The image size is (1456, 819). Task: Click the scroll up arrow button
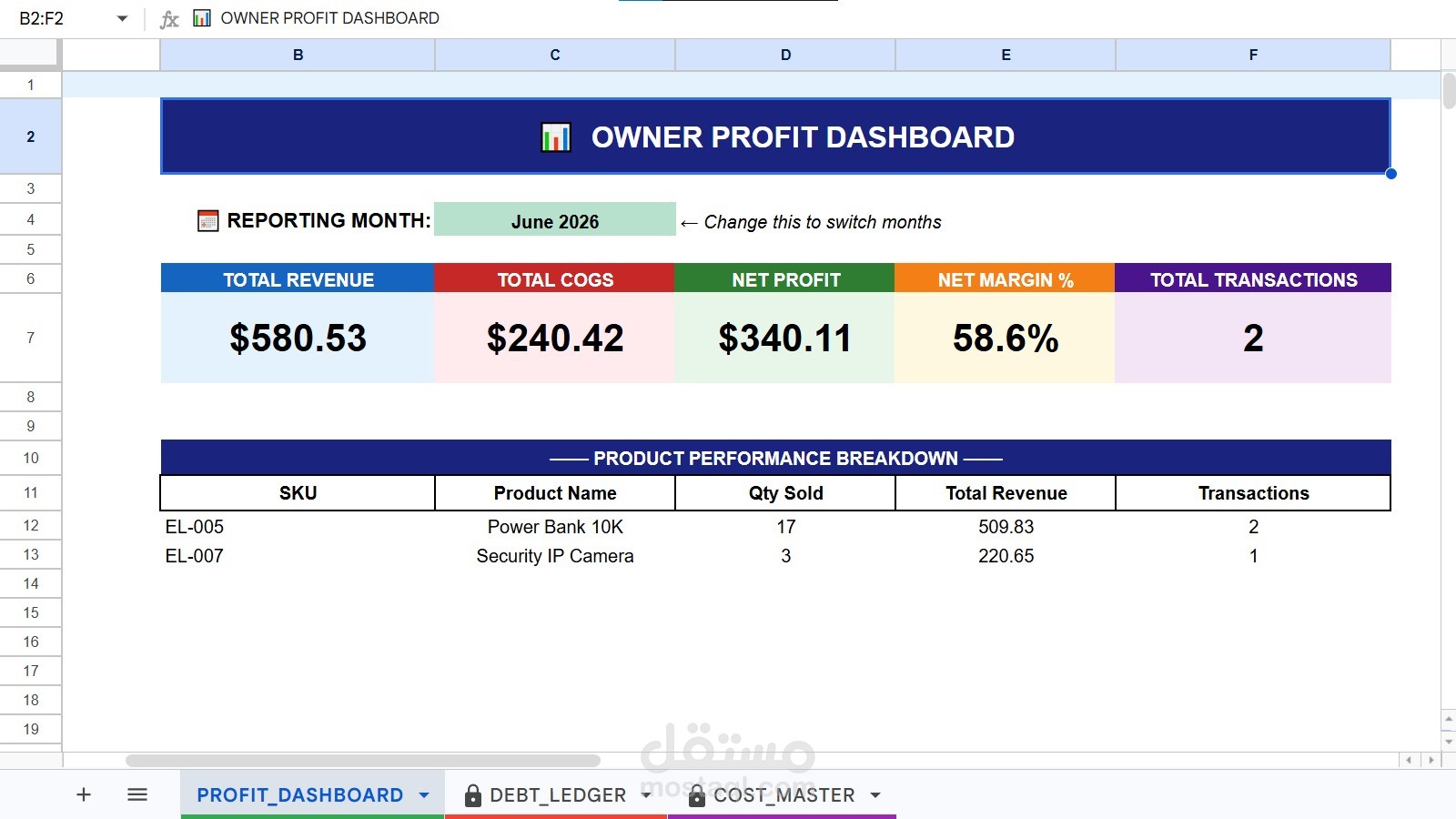[1449, 720]
